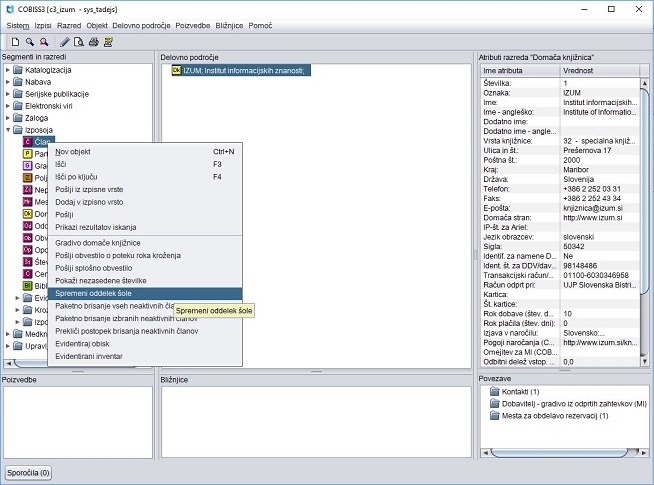This screenshot has width=654, height=485.
Task: Open the Delovno področje menu
Action: pyautogui.click(x=141, y=26)
